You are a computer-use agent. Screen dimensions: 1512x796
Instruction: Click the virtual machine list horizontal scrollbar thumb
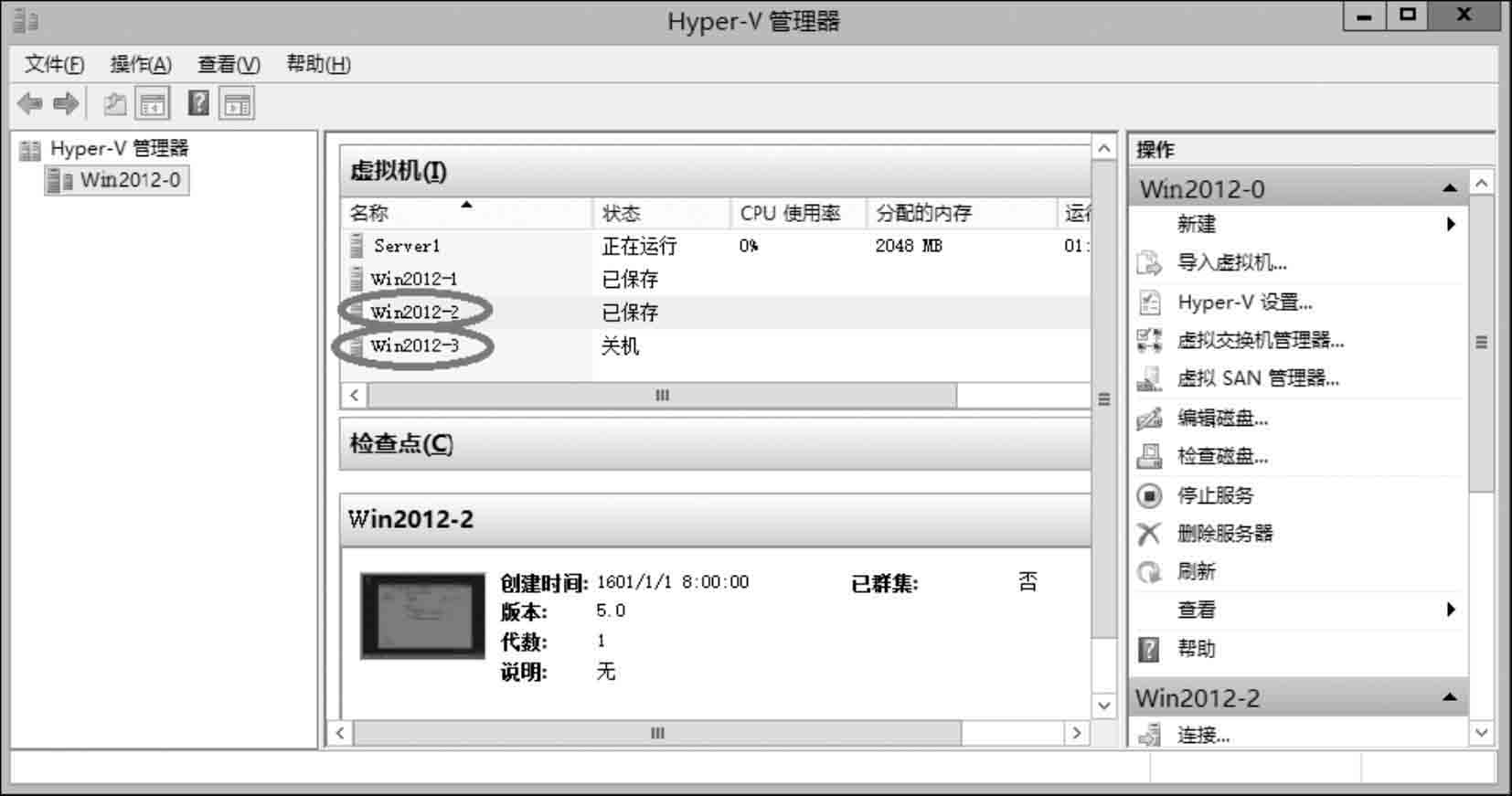click(662, 395)
